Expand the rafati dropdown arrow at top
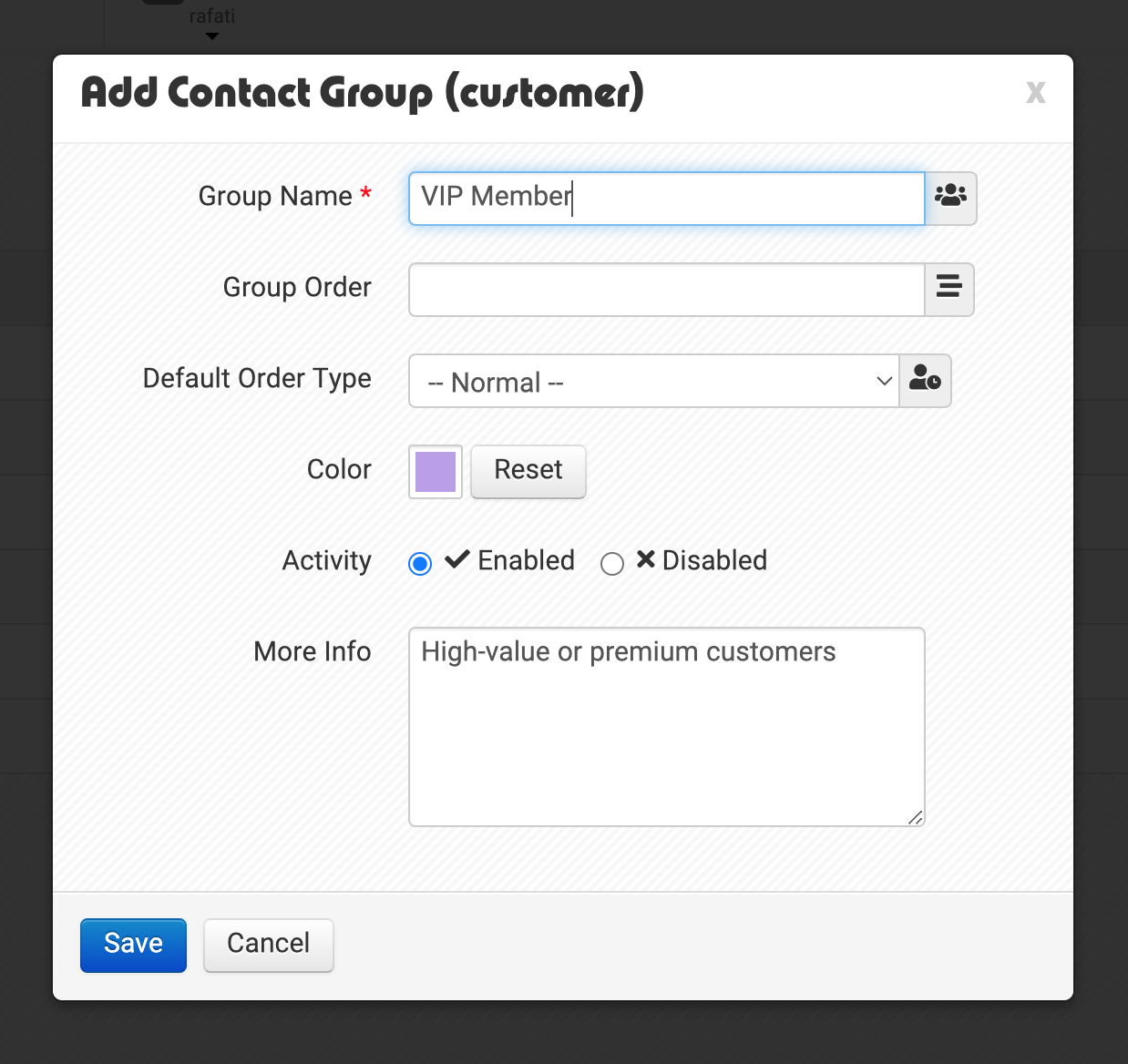The height and width of the screenshot is (1064, 1128). click(x=212, y=36)
